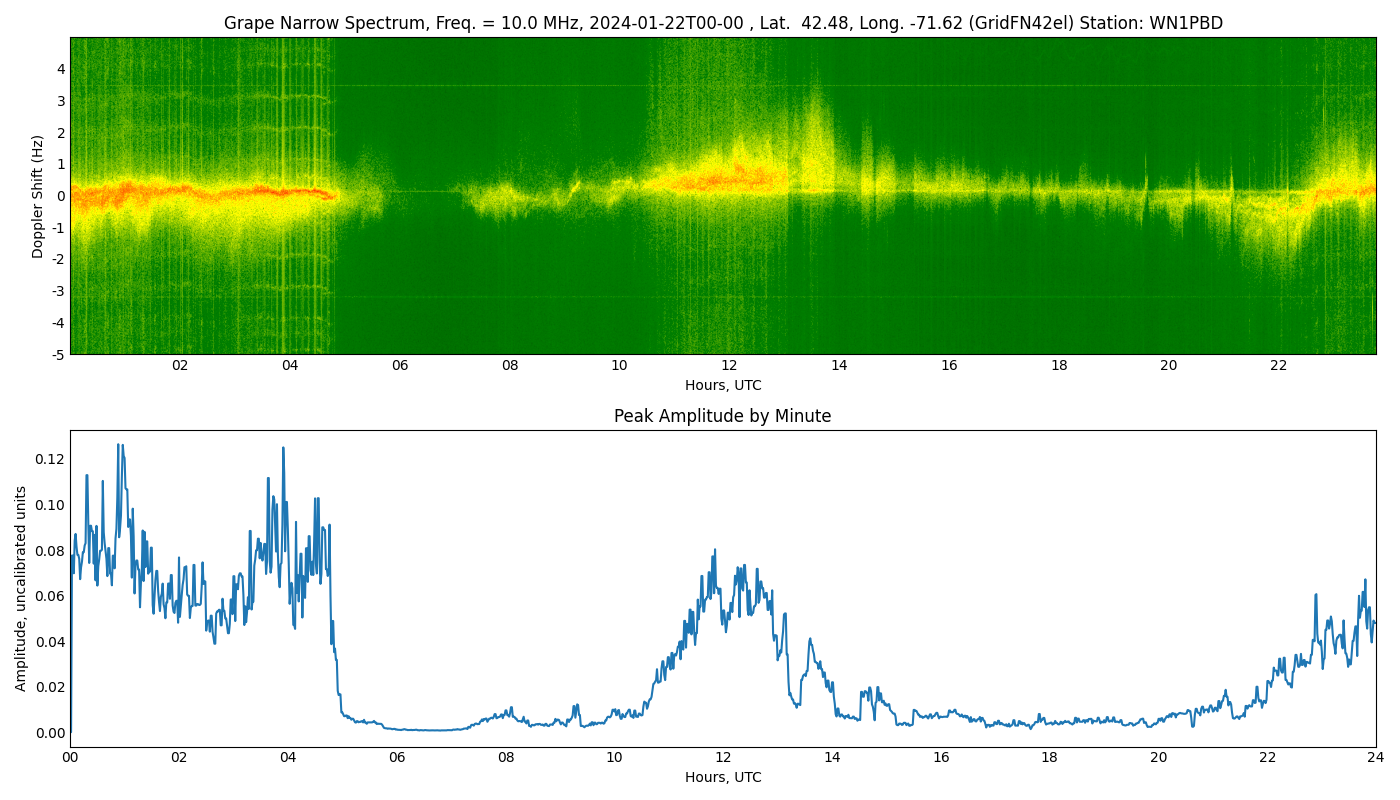Click the 0.04 amplitude tick label
This screenshot has height=800, width=1400.
coord(49,642)
